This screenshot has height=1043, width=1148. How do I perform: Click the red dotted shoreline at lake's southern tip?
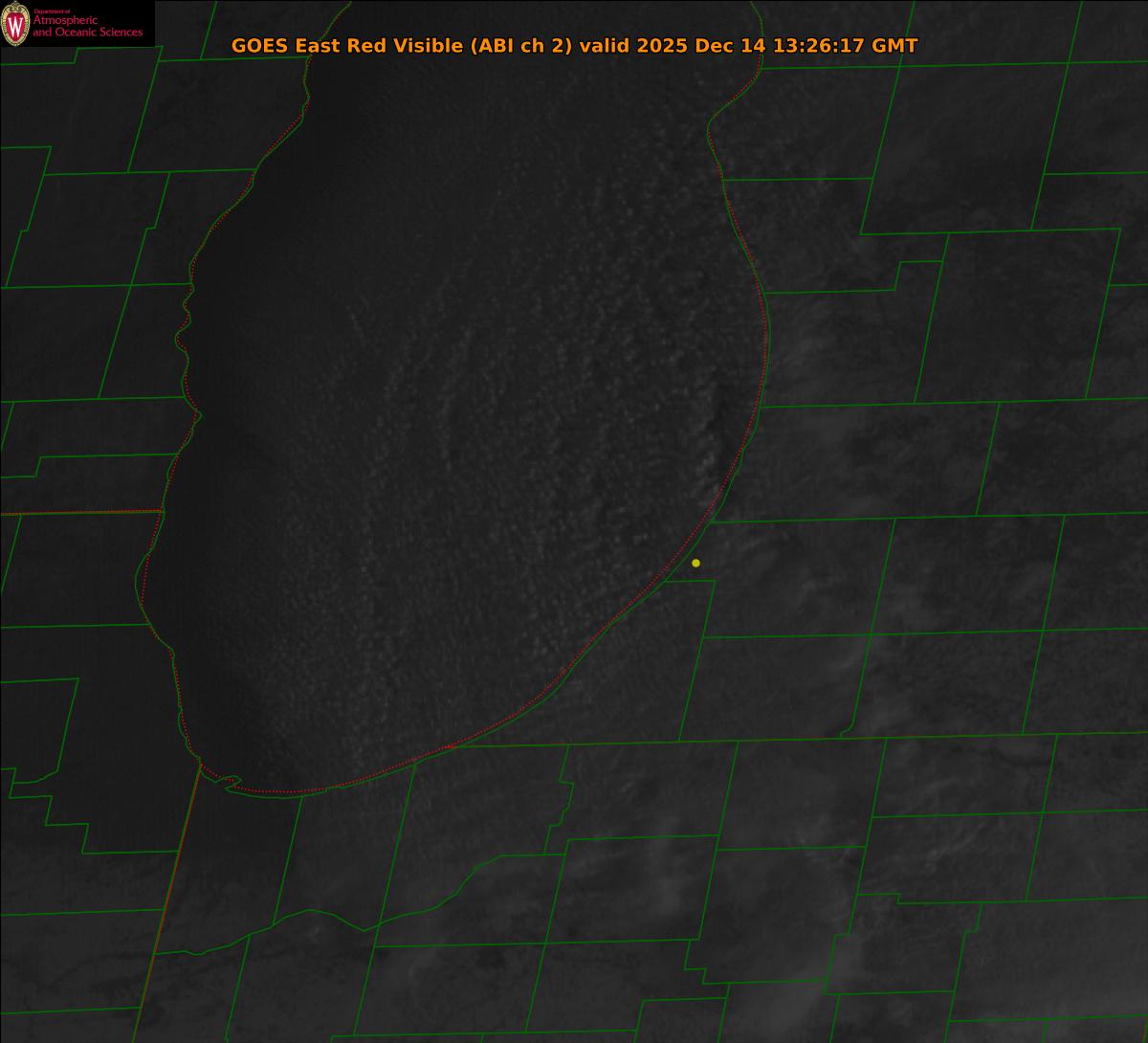click(x=287, y=791)
